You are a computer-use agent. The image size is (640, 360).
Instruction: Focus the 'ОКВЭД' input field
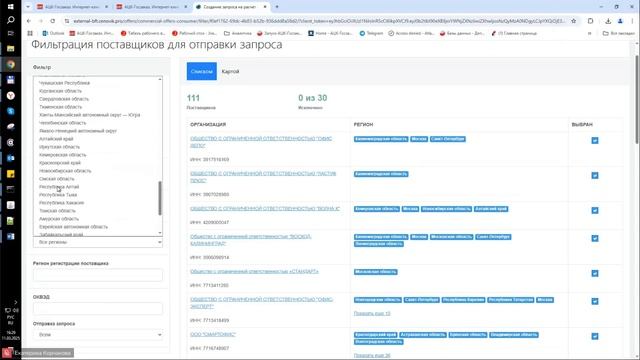coord(98,309)
